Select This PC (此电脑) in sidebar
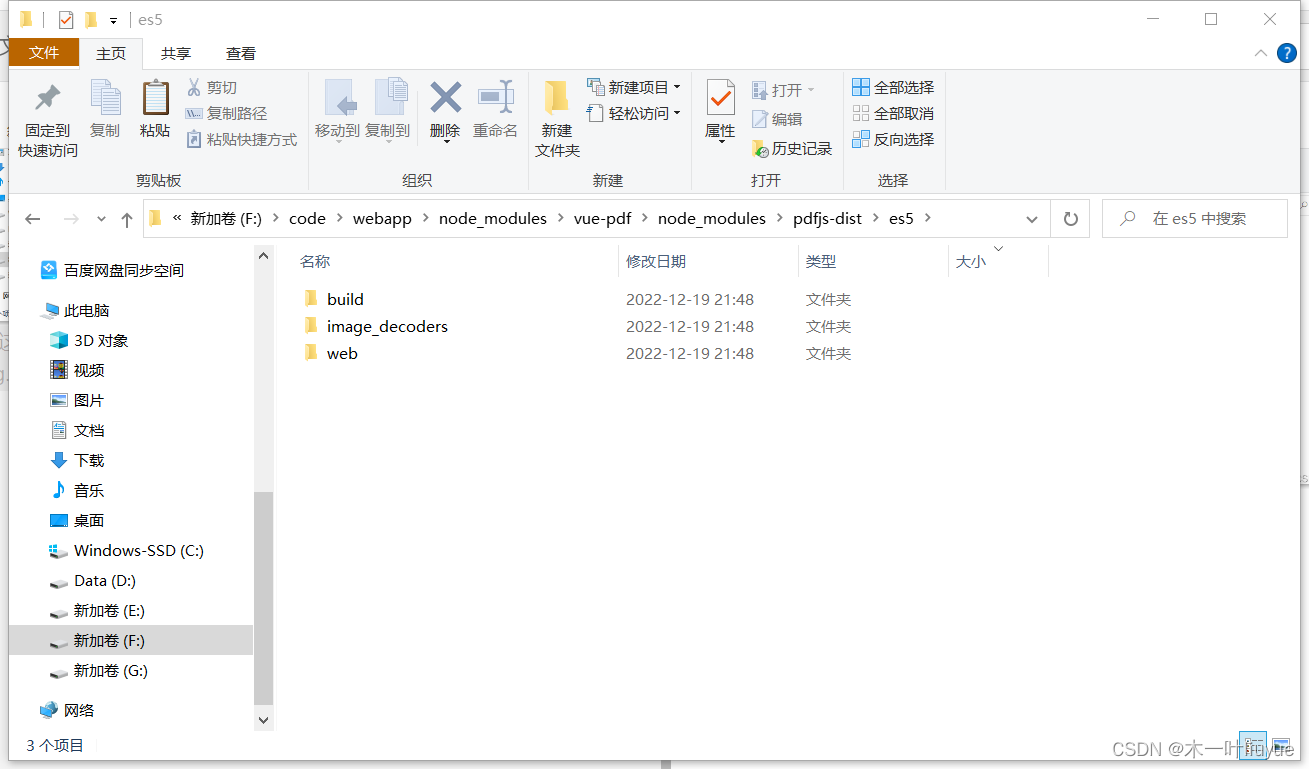 click(87, 310)
